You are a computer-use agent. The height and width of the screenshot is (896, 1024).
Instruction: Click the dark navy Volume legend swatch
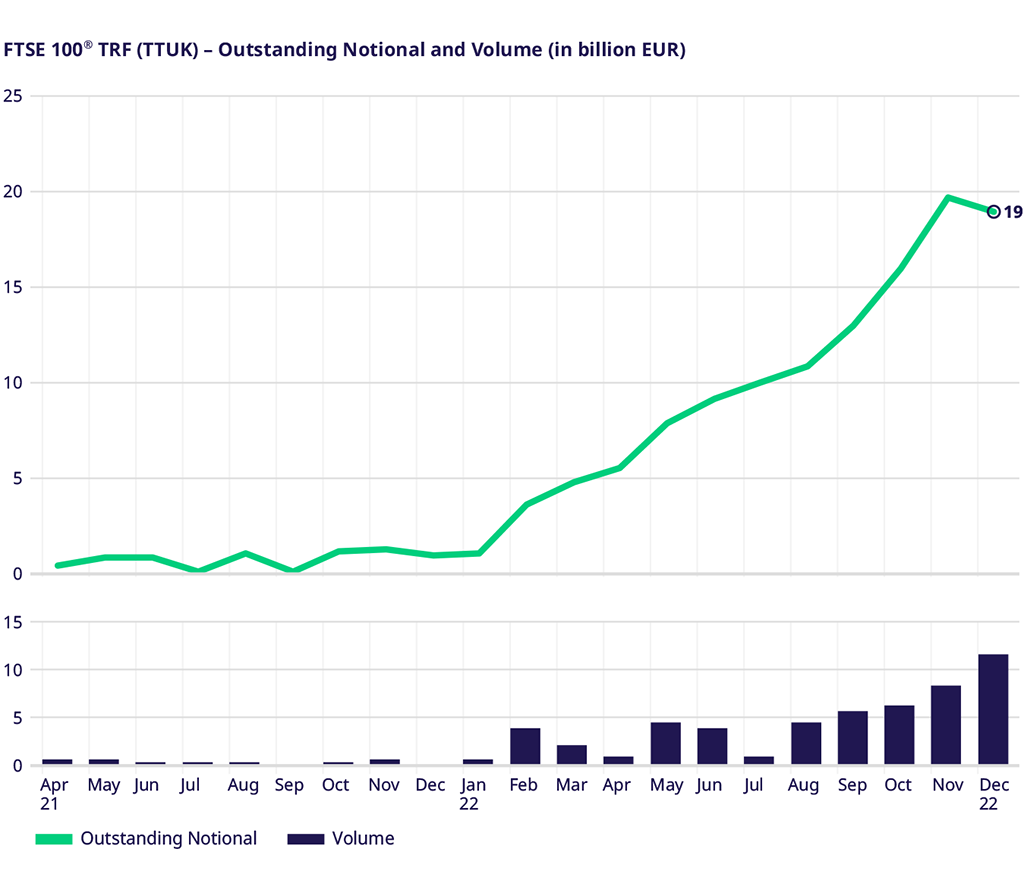pyautogui.click(x=305, y=839)
